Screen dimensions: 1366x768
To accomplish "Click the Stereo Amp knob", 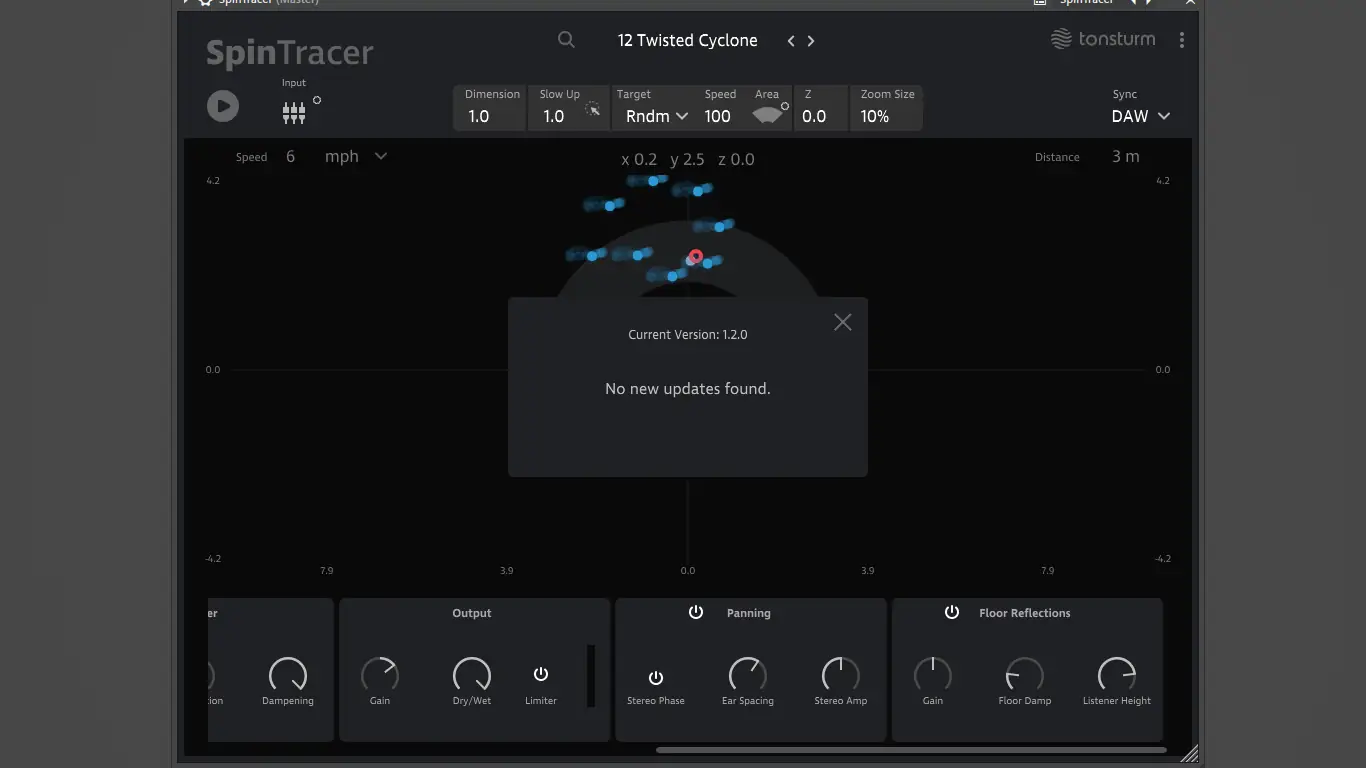I will point(841,675).
